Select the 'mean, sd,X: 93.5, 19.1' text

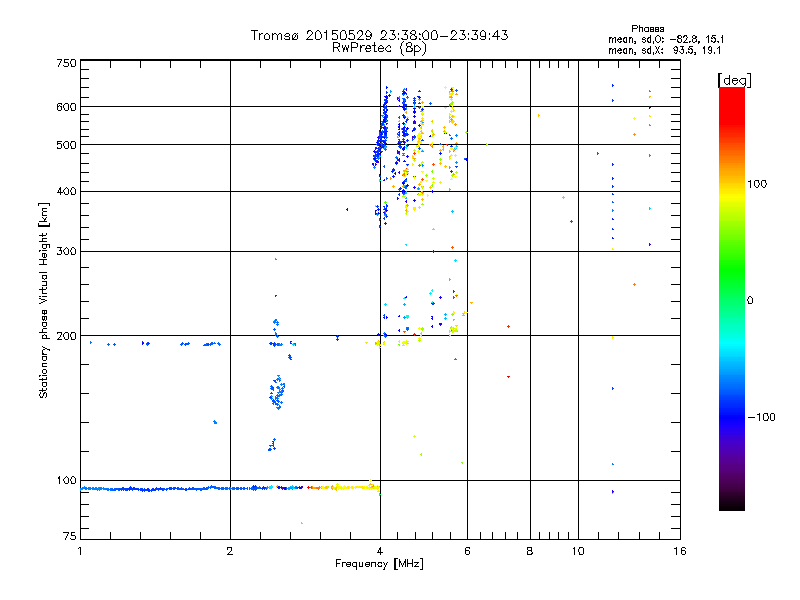(x=664, y=50)
